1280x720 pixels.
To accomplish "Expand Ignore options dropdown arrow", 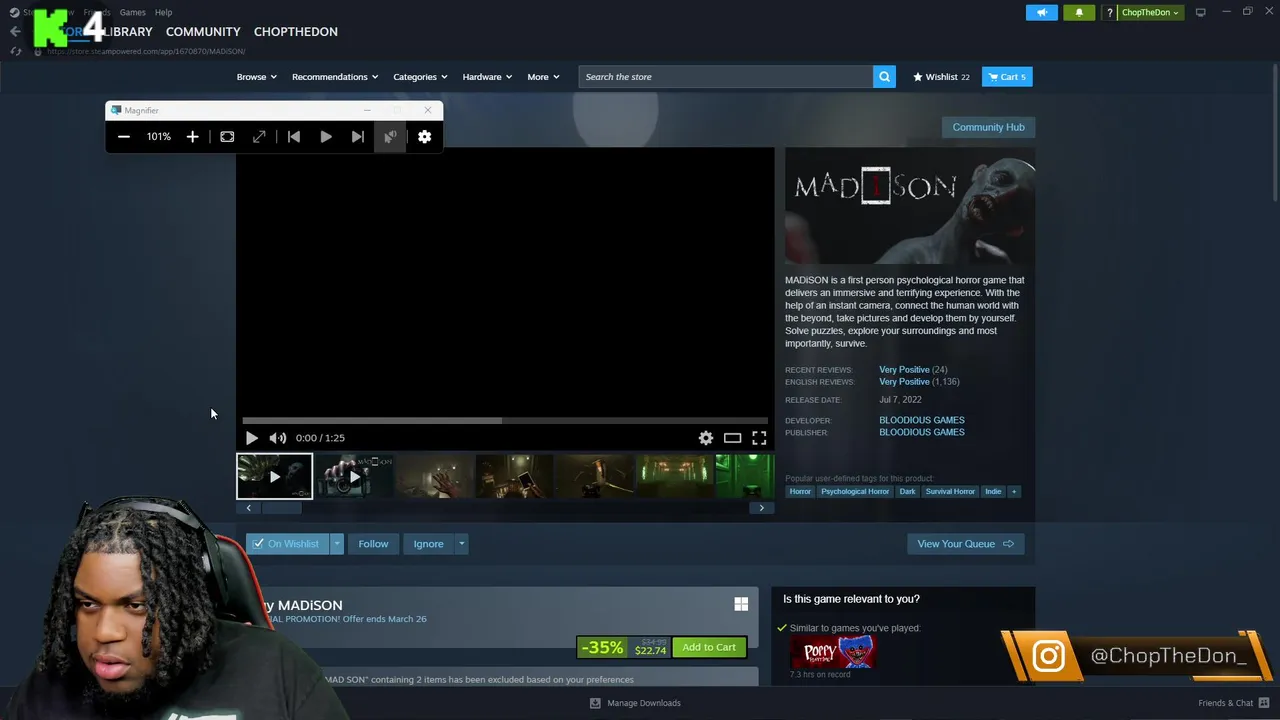I will [461, 544].
